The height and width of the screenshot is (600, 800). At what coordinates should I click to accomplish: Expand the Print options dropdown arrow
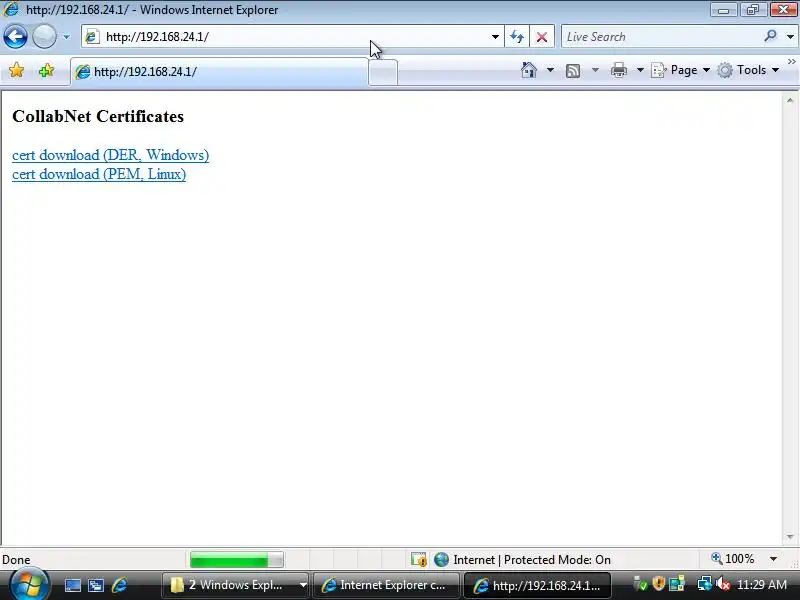point(640,70)
